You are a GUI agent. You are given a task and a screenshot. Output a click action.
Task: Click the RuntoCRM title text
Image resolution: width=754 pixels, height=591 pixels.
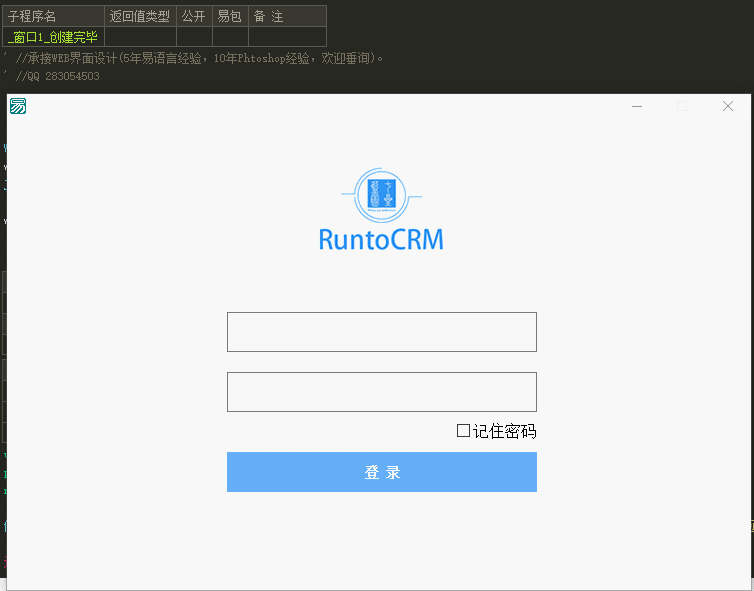381,240
